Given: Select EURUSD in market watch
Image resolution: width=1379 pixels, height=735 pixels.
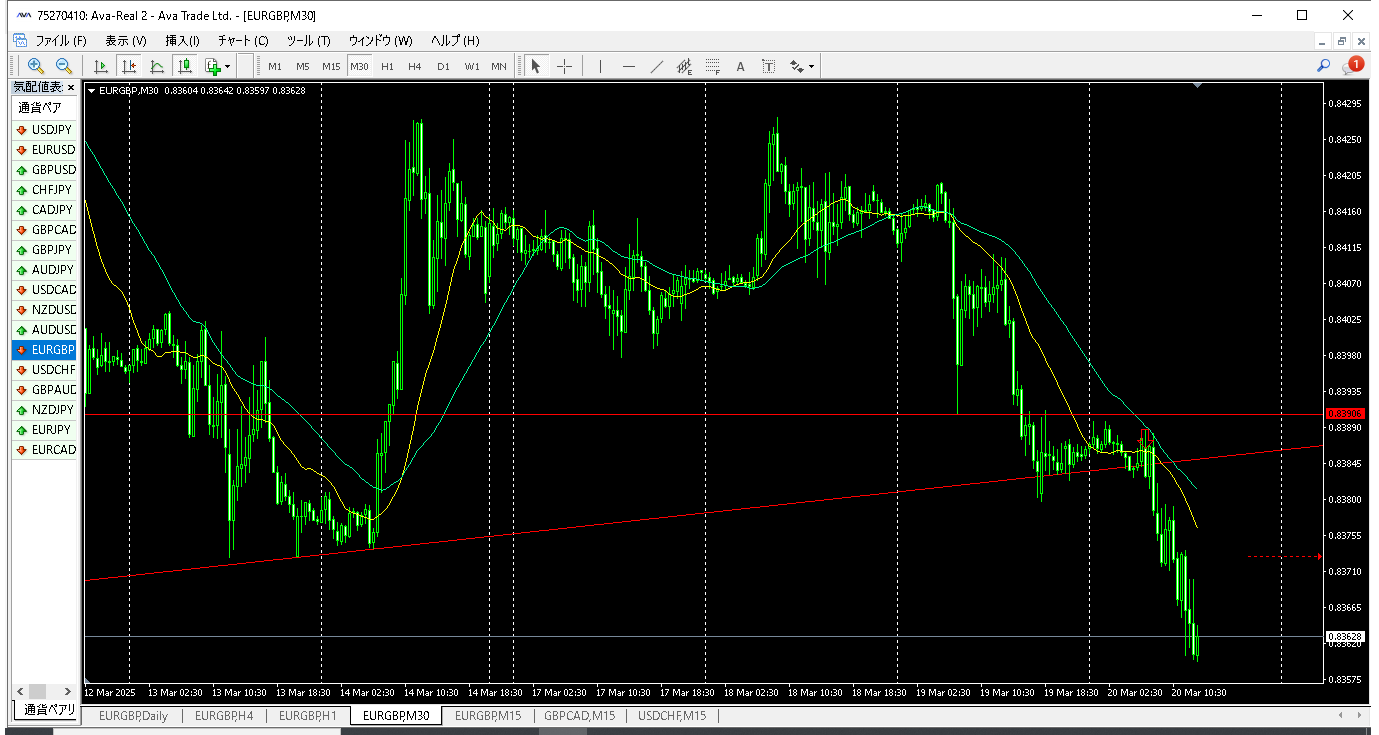Looking at the screenshot, I should [x=45, y=150].
